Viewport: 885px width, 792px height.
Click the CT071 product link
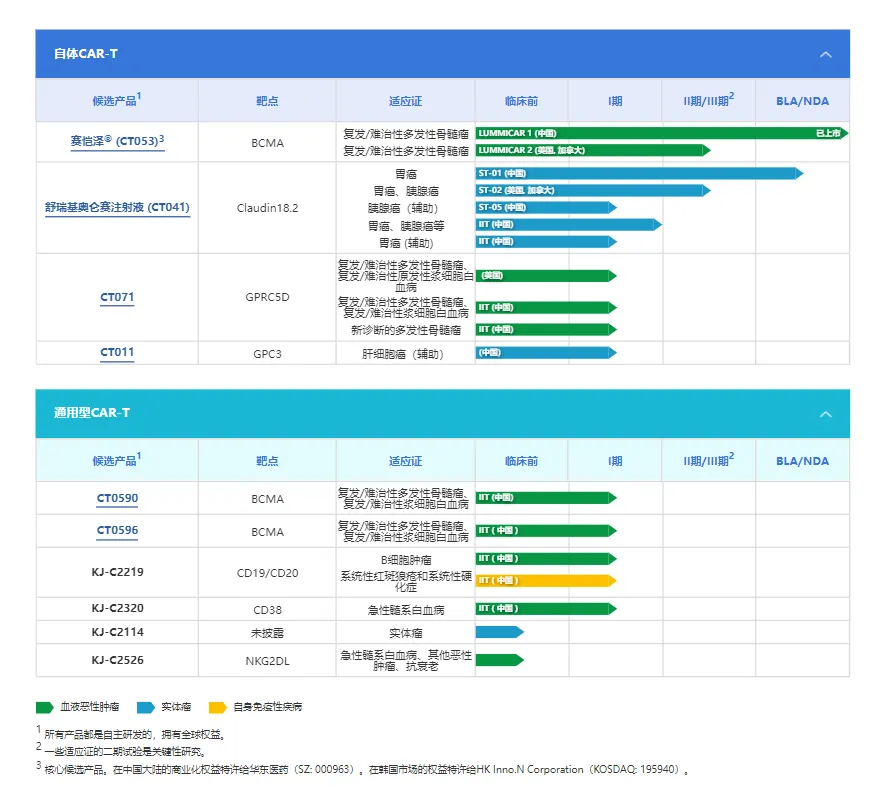[117, 297]
